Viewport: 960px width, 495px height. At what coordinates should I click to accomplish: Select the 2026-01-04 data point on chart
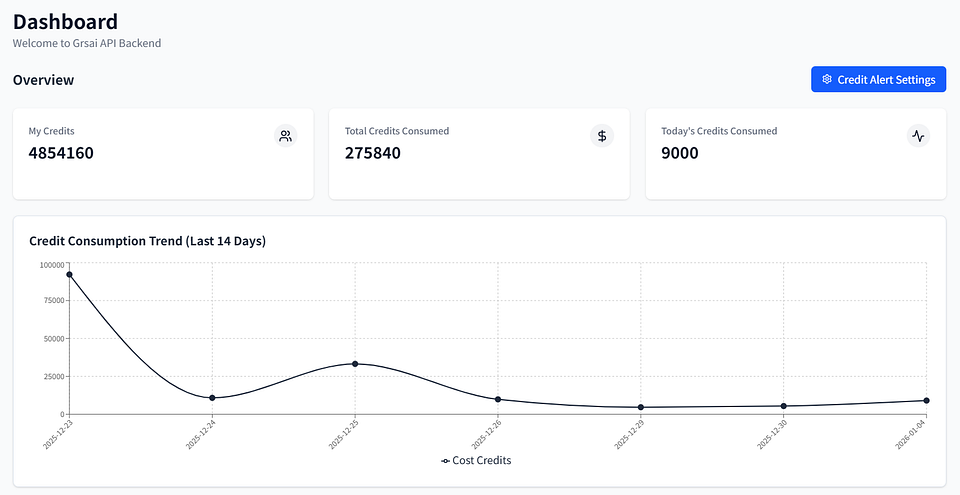click(x=926, y=401)
